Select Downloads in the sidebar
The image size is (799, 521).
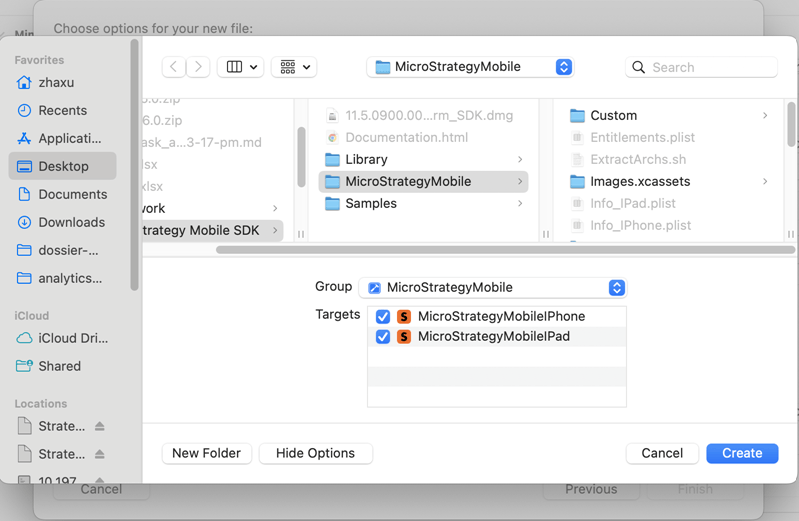(71, 222)
